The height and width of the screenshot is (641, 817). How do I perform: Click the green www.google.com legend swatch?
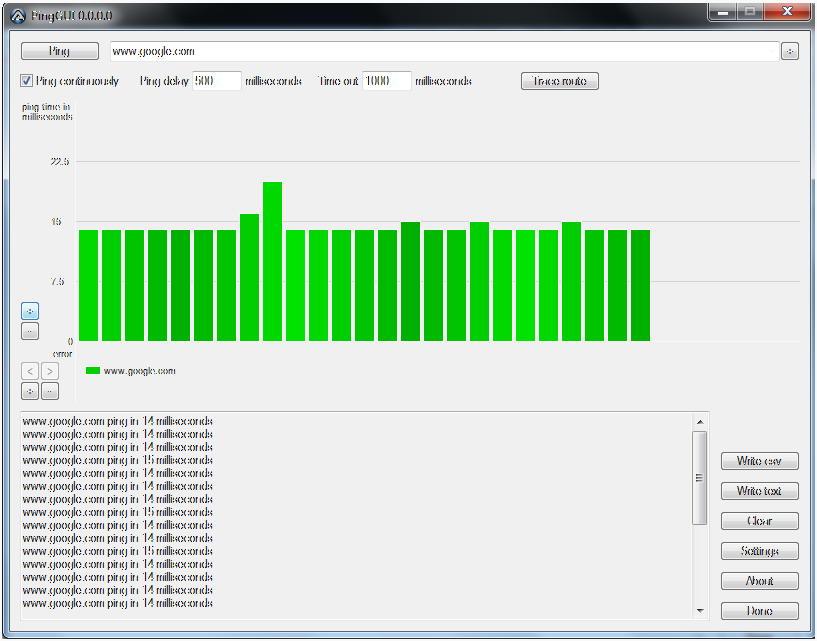click(x=93, y=371)
